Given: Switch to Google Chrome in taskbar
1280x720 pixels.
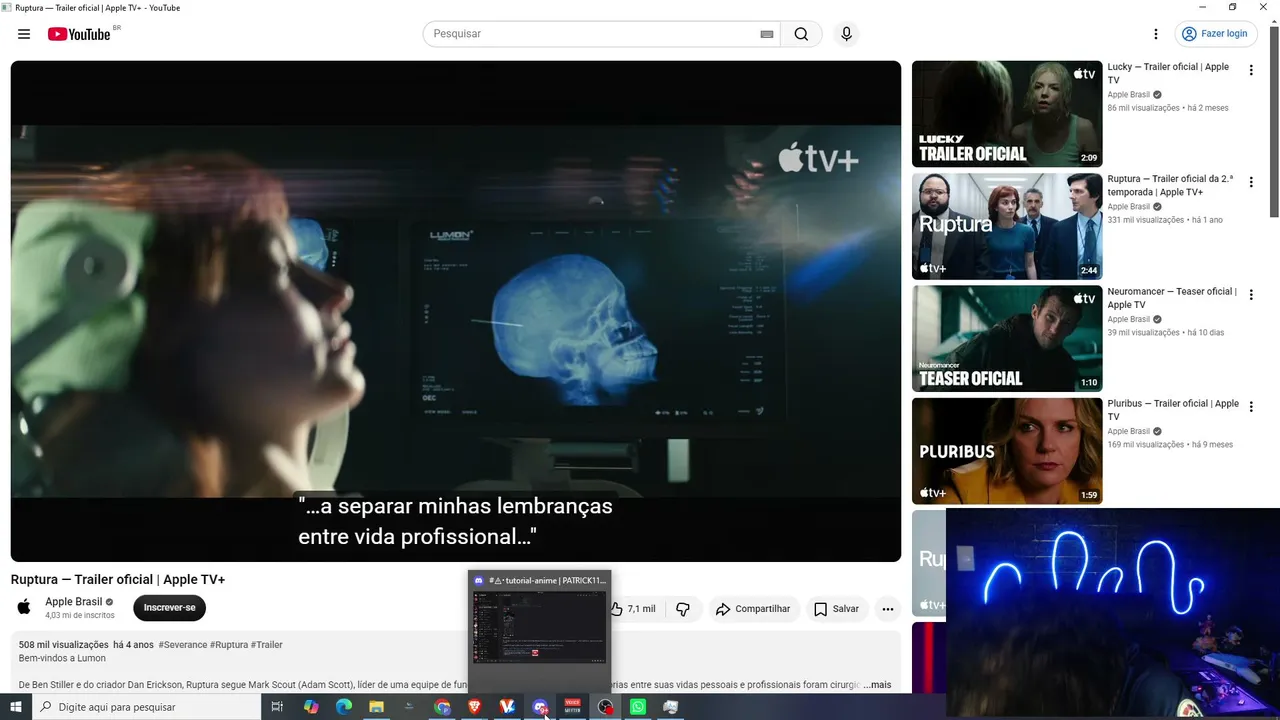Looking at the screenshot, I should [442, 707].
